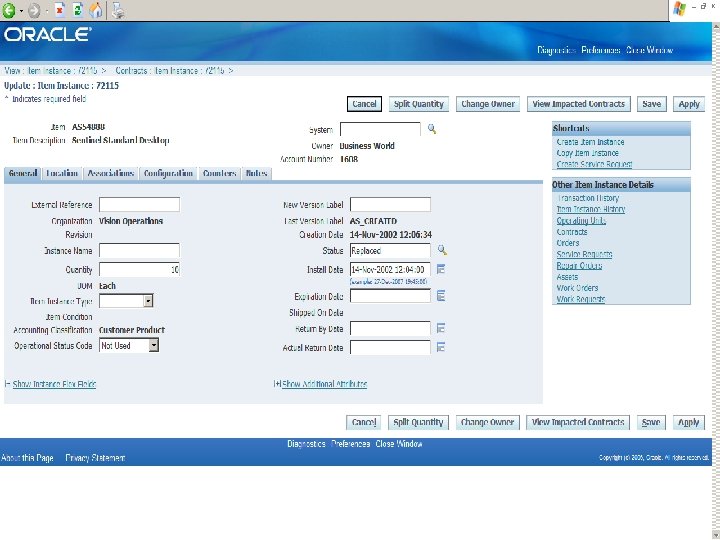Click the top View Impacted Contracts button
Screen dimensions: 720x540
pos(579,104)
